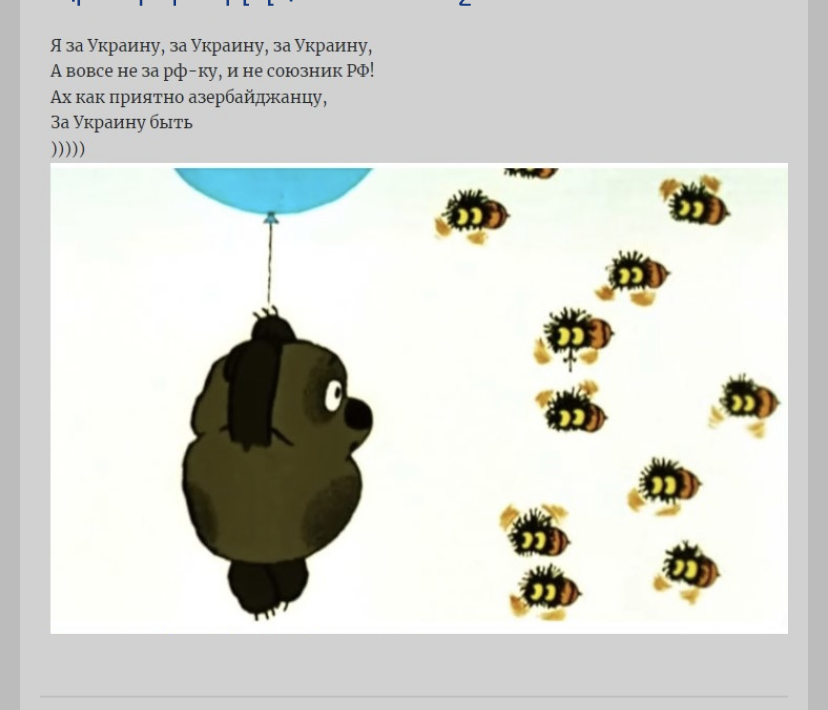Click the first line 'Я за Украину, за Украину'
Image resolution: width=828 pixels, height=710 pixels.
211,46
